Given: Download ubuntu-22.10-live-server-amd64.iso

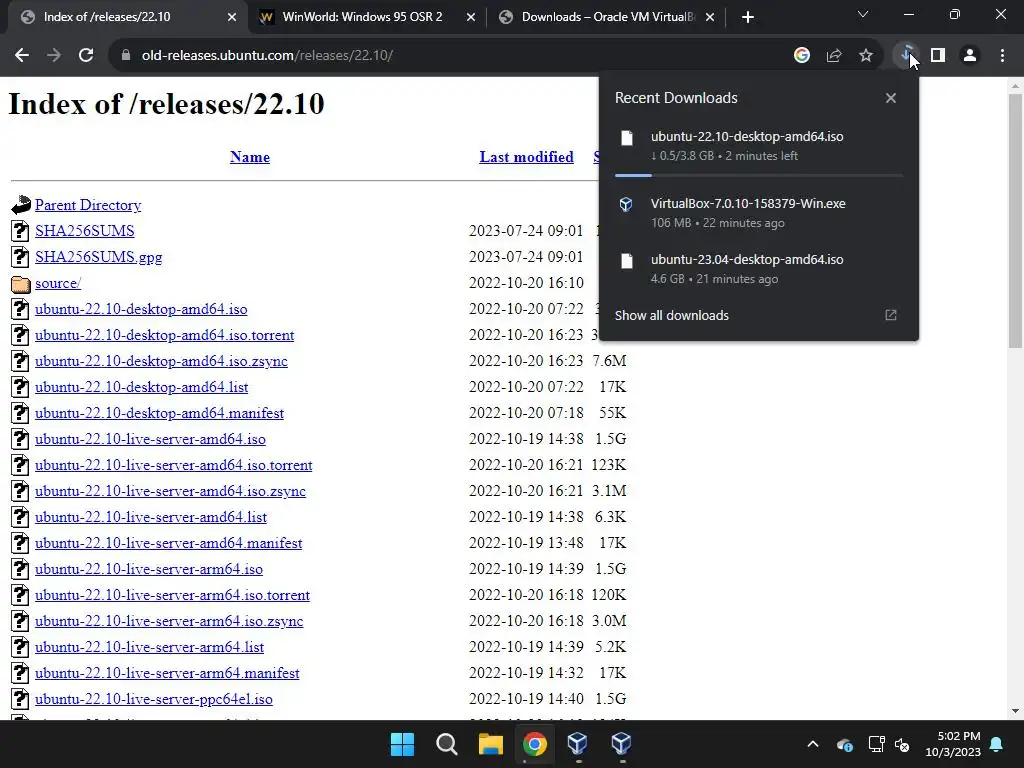Looking at the screenshot, I should (x=150, y=439).
